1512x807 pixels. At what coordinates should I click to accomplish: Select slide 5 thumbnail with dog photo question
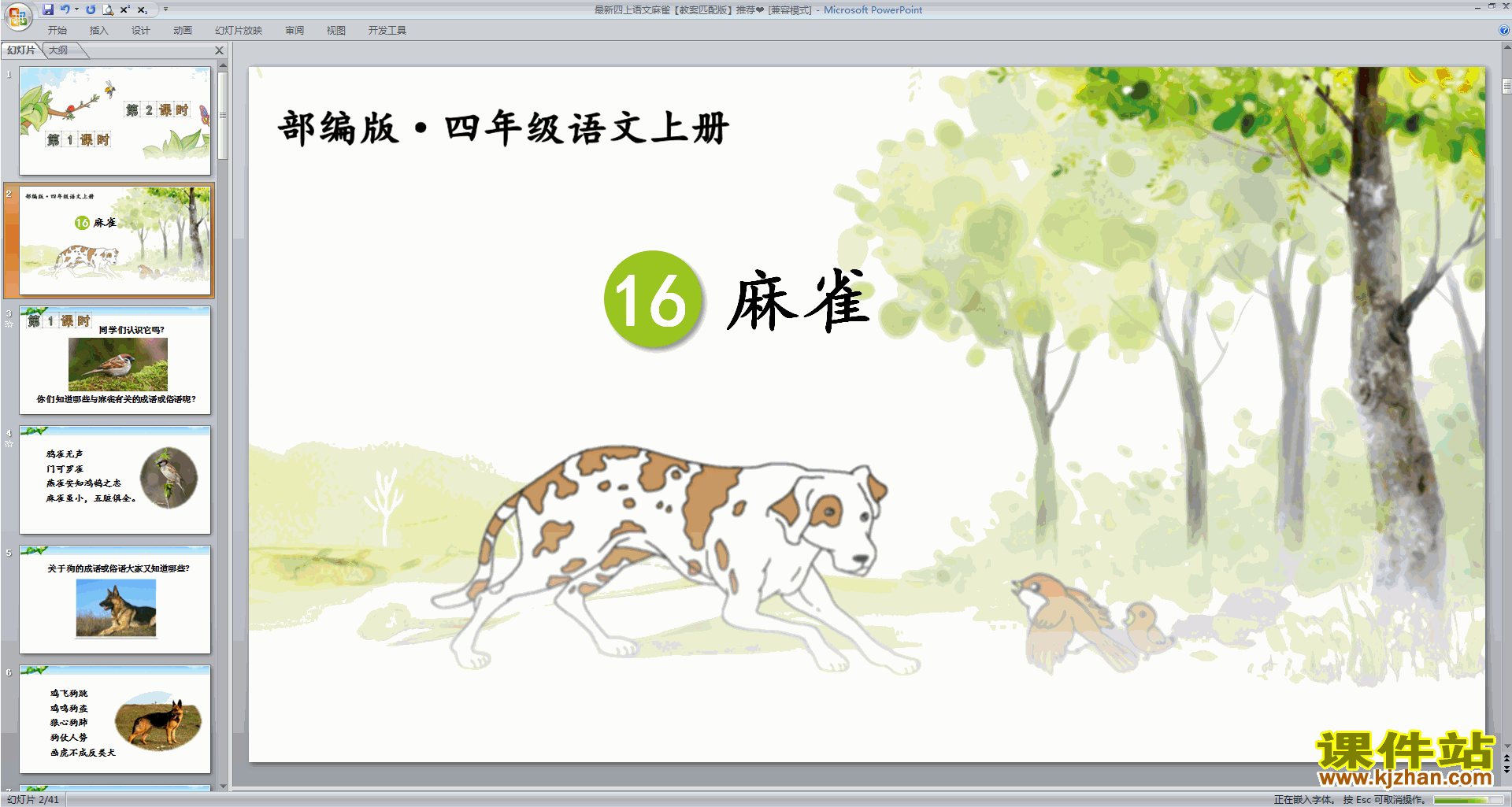click(115, 600)
